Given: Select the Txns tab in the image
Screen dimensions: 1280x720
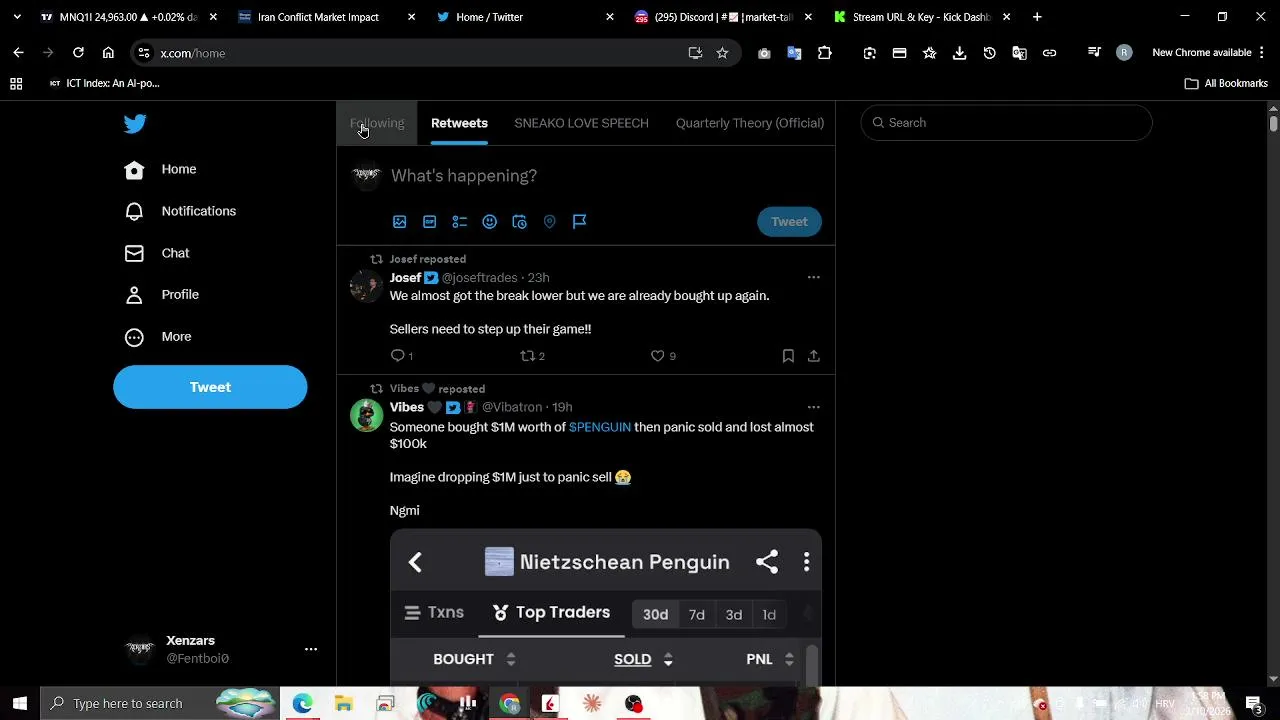Looking at the screenshot, I should pos(434,613).
